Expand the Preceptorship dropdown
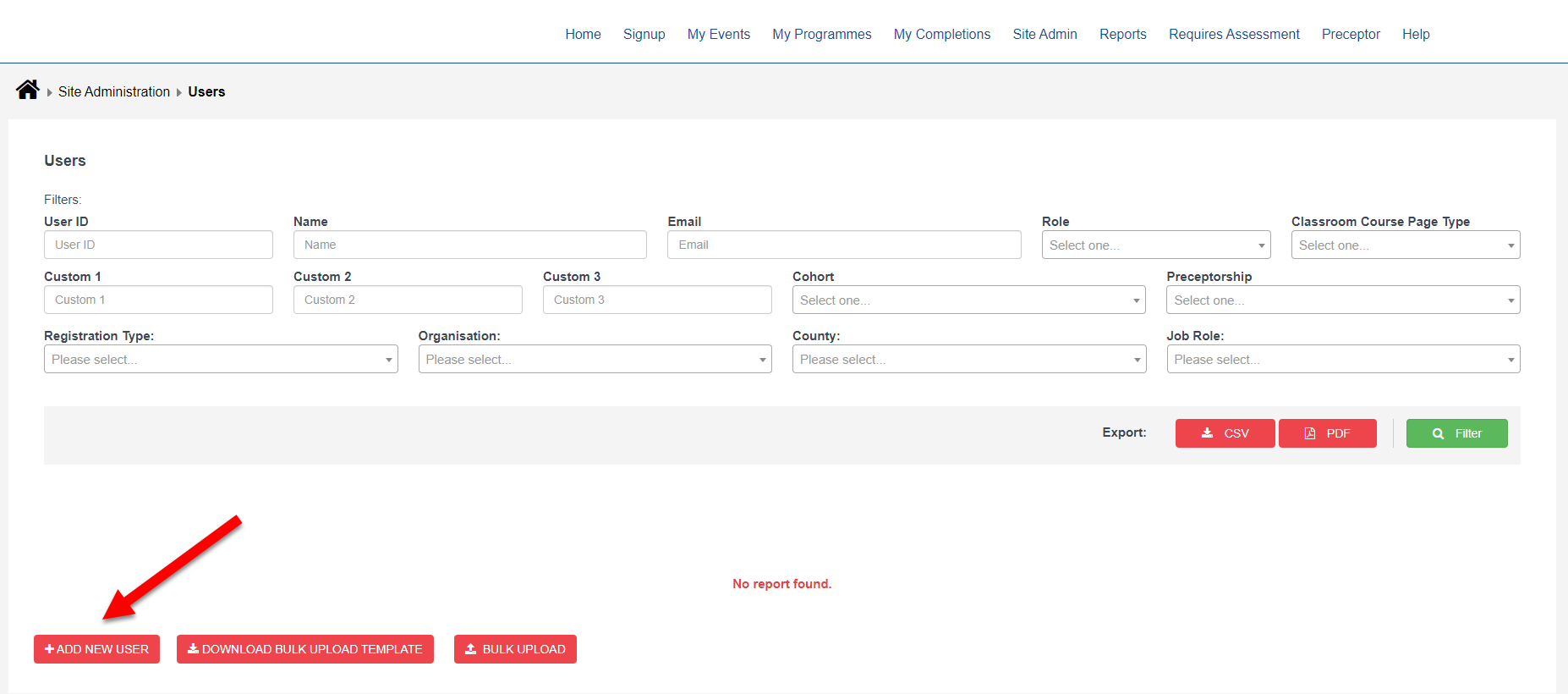The image size is (1568, 694). (1343, 300)
